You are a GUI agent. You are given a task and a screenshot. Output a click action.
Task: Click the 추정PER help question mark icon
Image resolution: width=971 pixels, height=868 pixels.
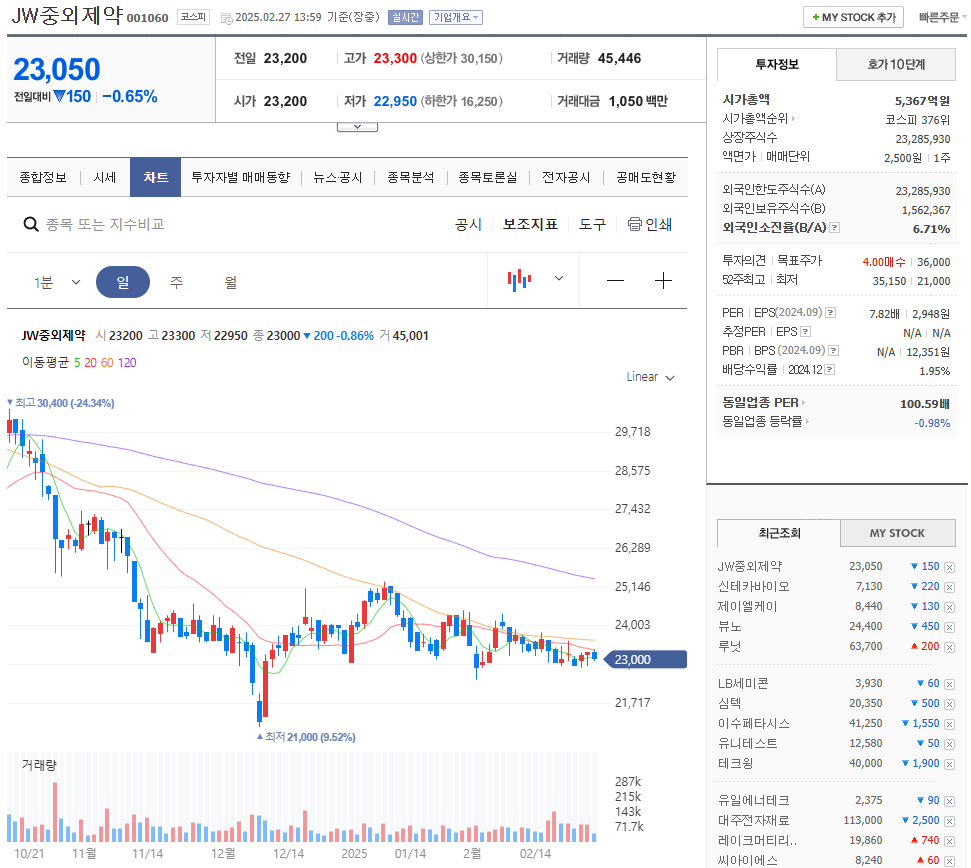[805, 331]
